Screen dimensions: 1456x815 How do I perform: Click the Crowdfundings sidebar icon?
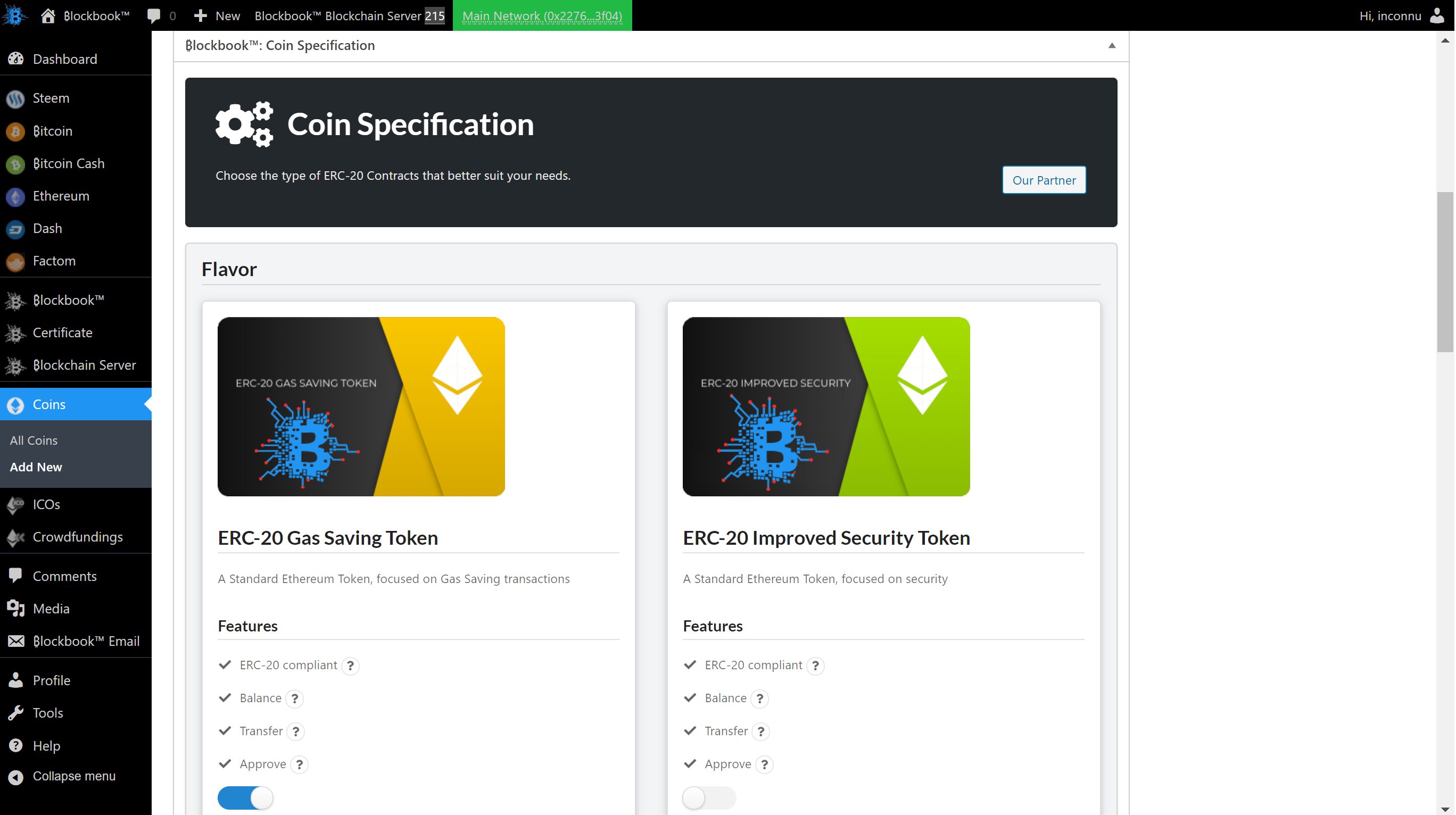[16, 537]
